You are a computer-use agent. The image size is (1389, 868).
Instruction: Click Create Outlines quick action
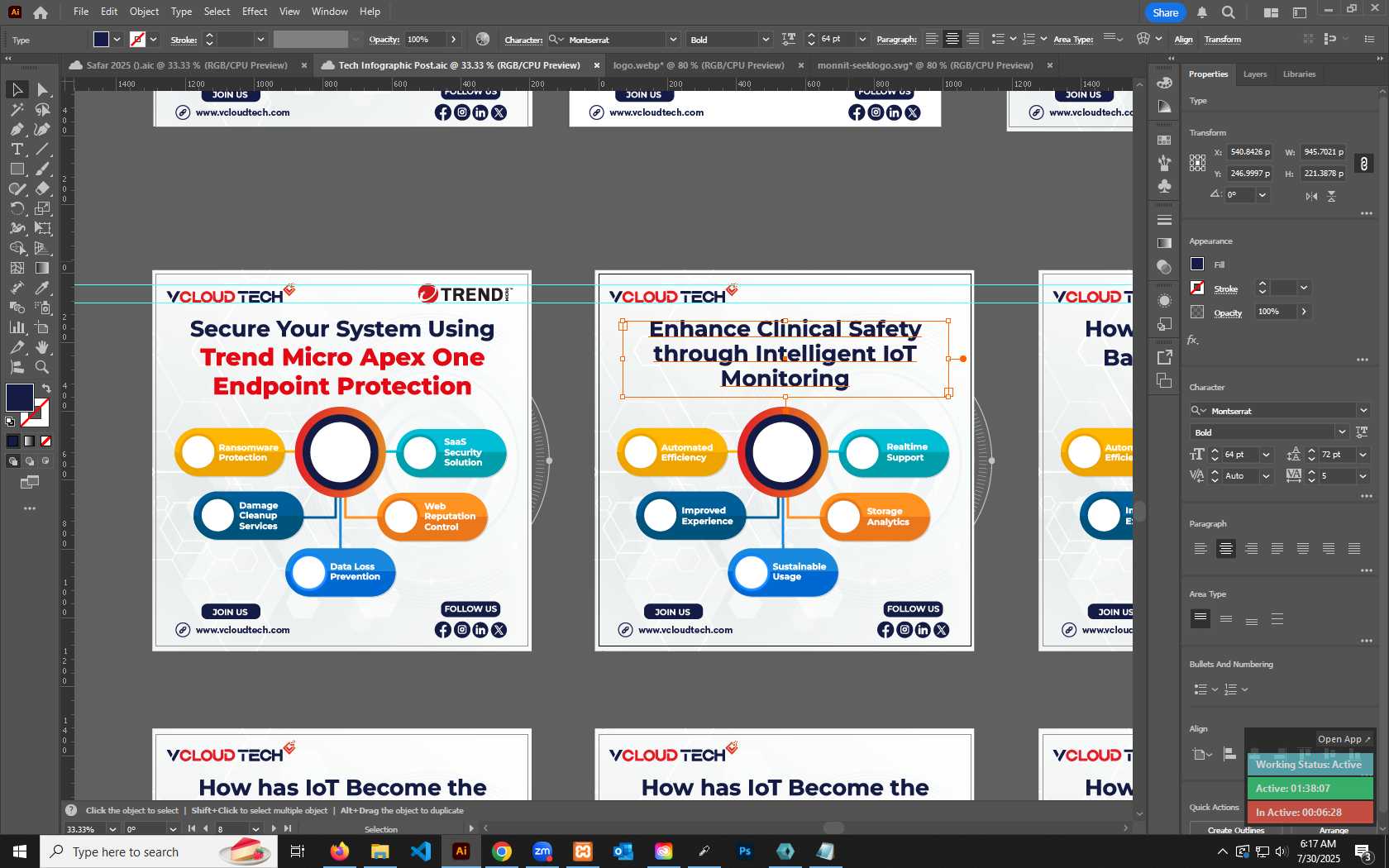tap(1236, 829)
